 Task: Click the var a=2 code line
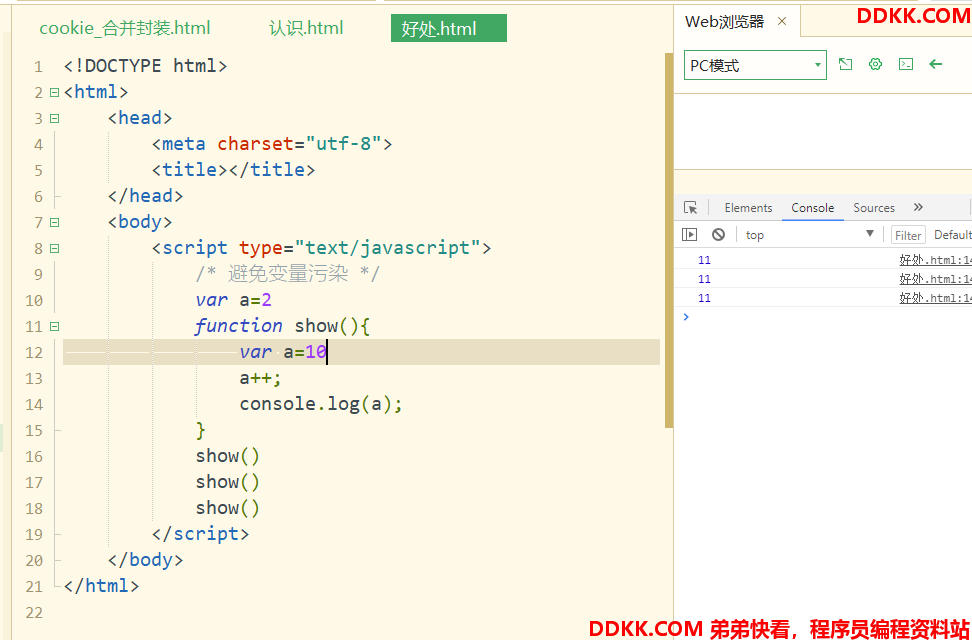[x=234, y=300]
